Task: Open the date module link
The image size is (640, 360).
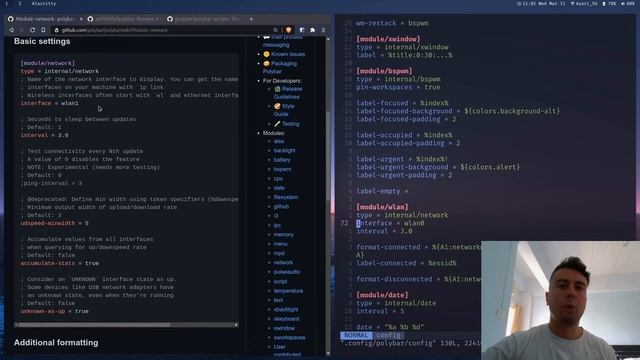Action: [279, 188]
